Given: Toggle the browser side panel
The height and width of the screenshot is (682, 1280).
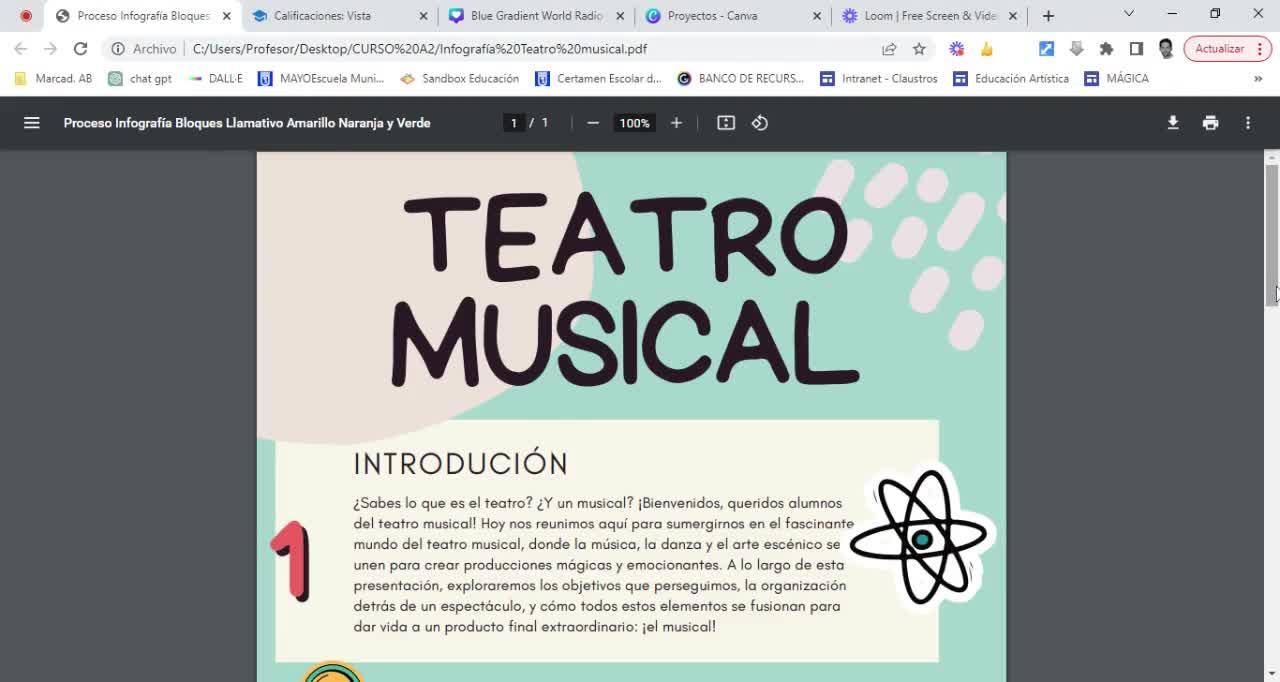Looking at the screenshot, I should click(1136, 48).
